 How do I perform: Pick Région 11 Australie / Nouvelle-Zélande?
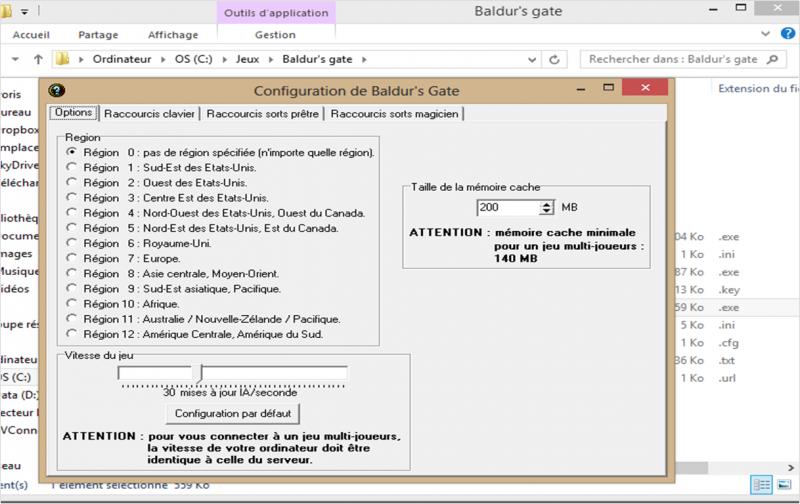pos(203,319)
